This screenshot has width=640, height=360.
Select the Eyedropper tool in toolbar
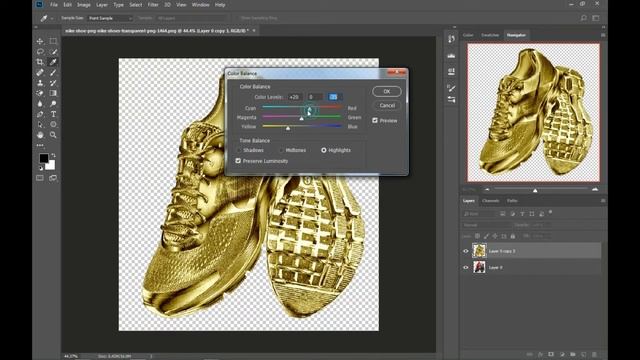point(53,62)
